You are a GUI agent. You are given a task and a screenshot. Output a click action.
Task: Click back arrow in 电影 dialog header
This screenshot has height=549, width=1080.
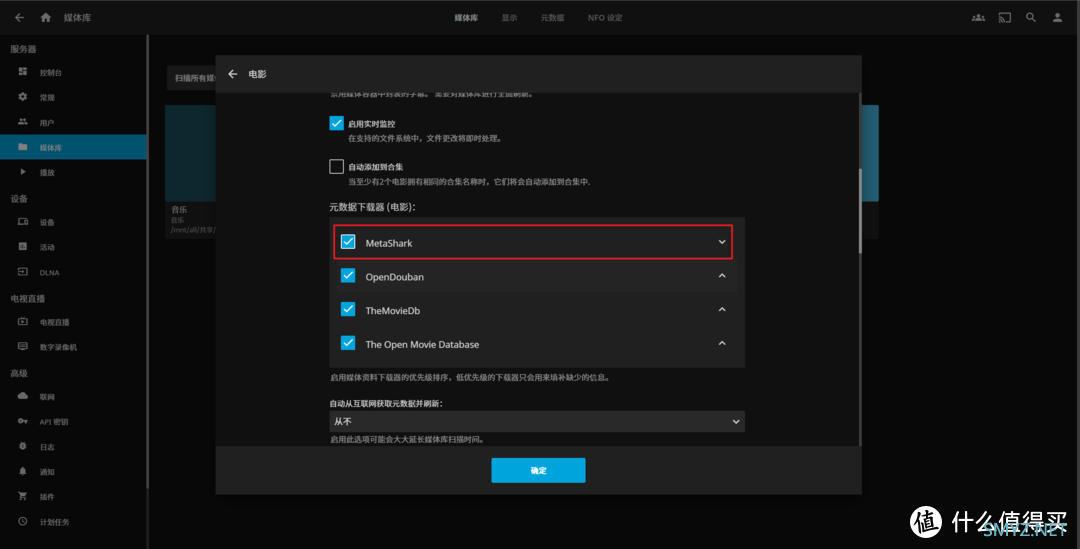(x=233, y=74)
